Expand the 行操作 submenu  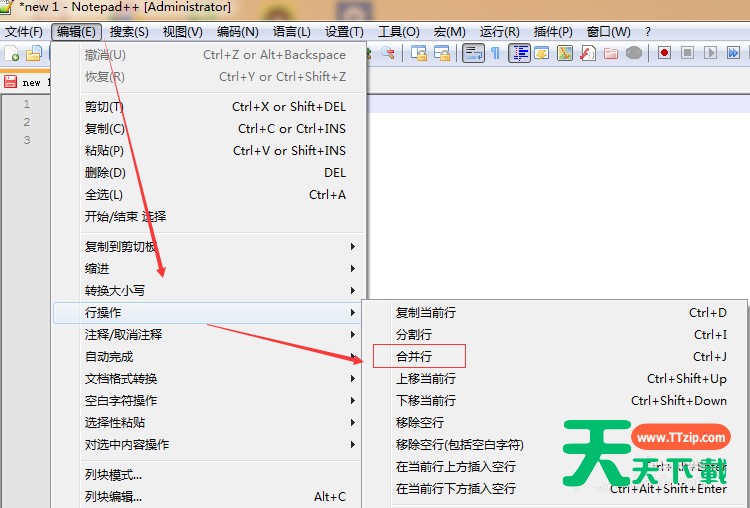209,313
